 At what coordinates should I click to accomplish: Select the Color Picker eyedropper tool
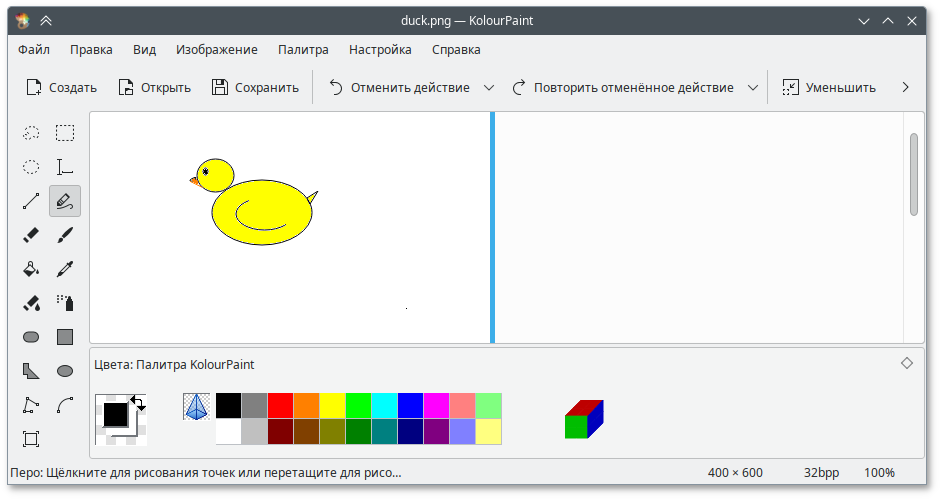click(x=65, y=269)
